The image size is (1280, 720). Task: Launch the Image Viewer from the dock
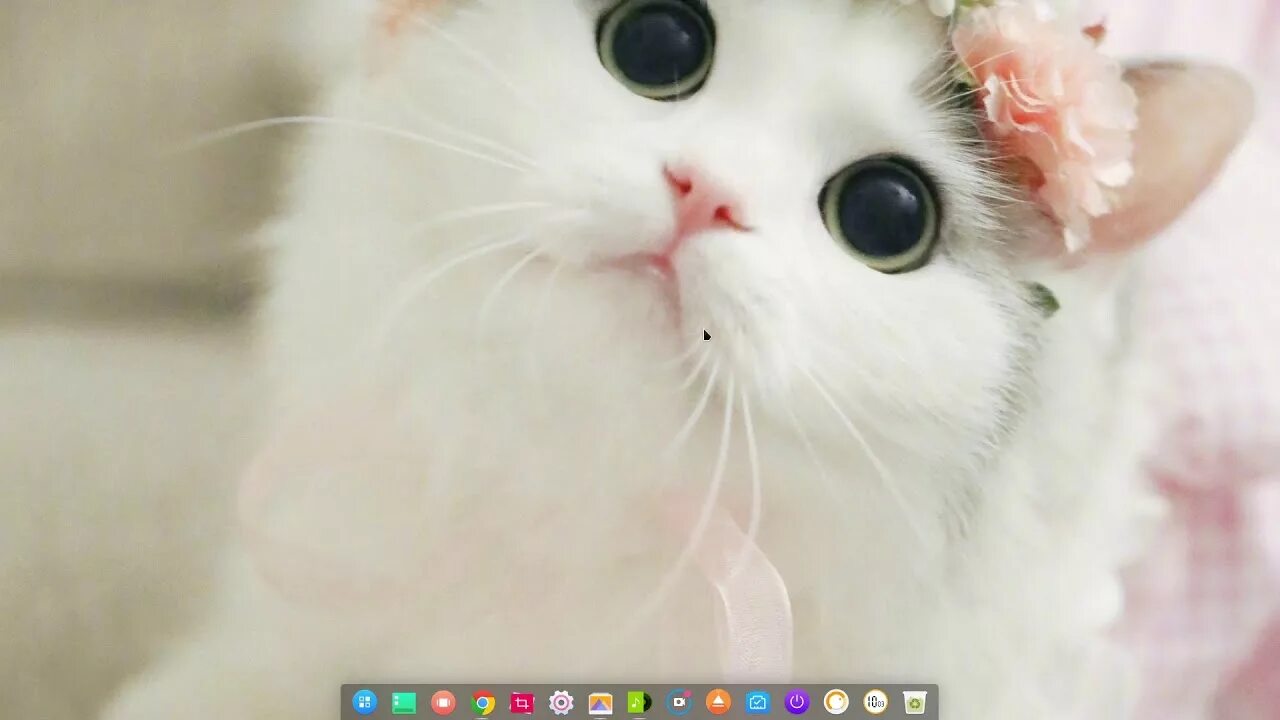click(x=600, y=703)
